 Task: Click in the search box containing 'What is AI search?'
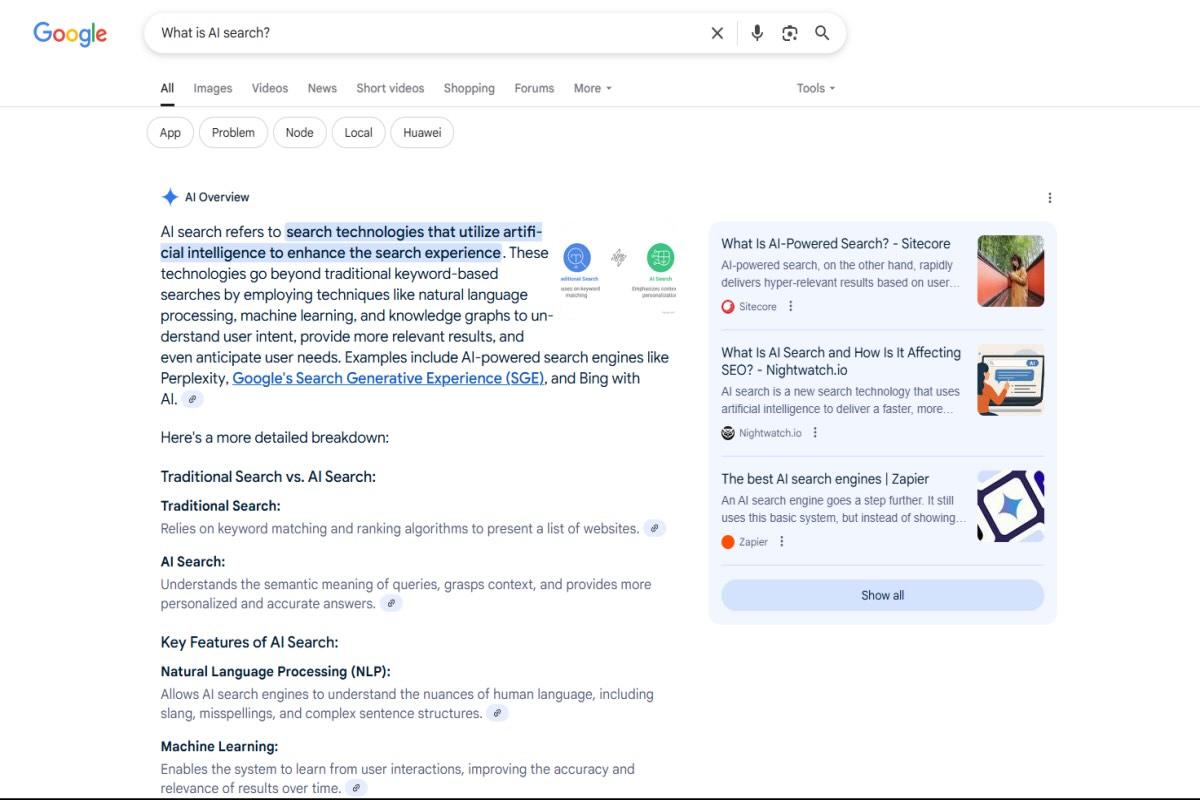430,33
